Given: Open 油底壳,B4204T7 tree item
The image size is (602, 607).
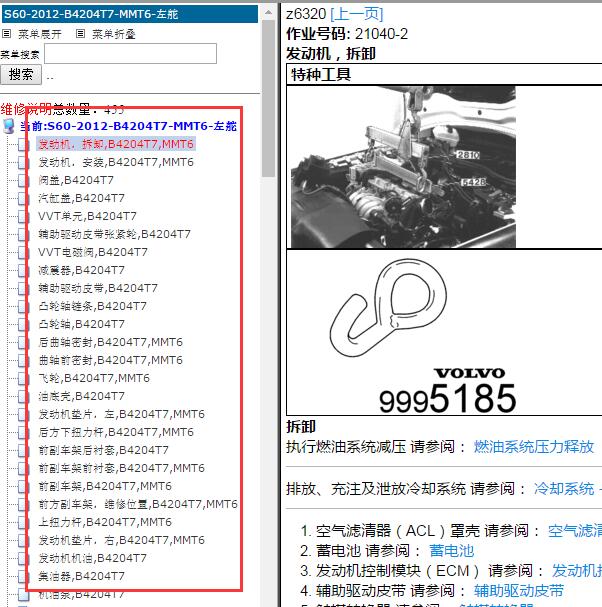Looking at the screenshot, I should [x=81, y=396].
